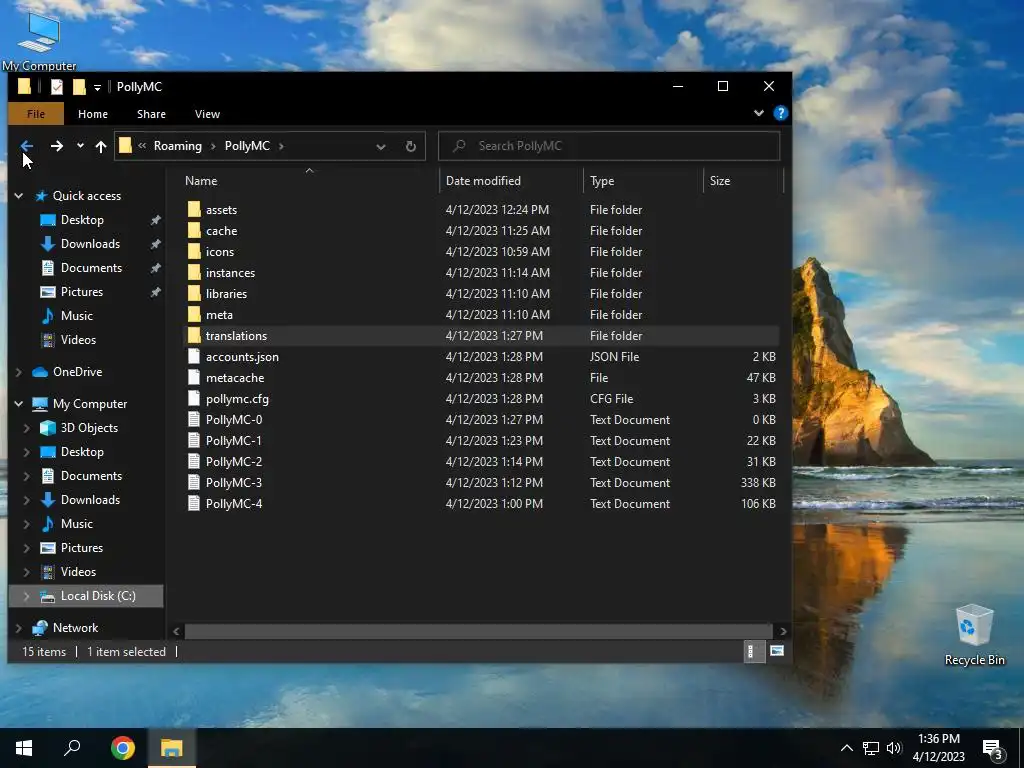This screenshot has height=768, width=1024.
Task: Open pinned Desktop under Quick access
Action: click(x=82, y=220)
